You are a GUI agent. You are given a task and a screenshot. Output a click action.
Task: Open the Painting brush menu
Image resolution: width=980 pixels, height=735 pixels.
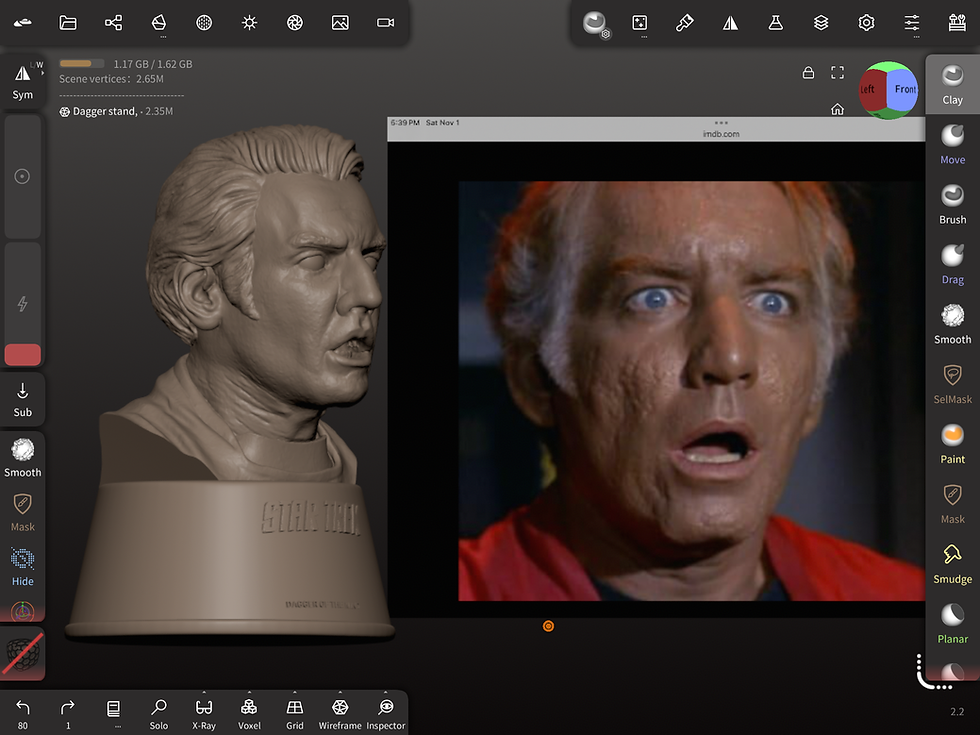point(684,23)
